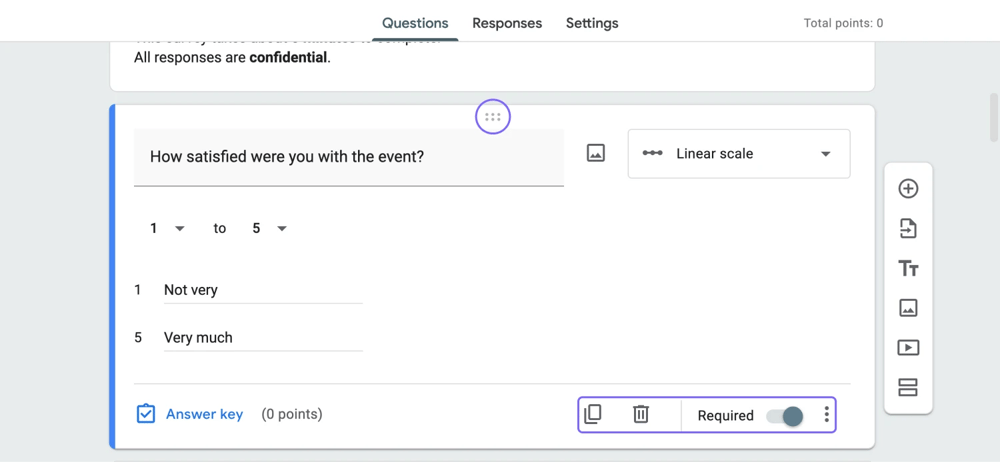1000x462 pixels.
Task: Duplicate the satisfaction question
Action: point(593,414)
